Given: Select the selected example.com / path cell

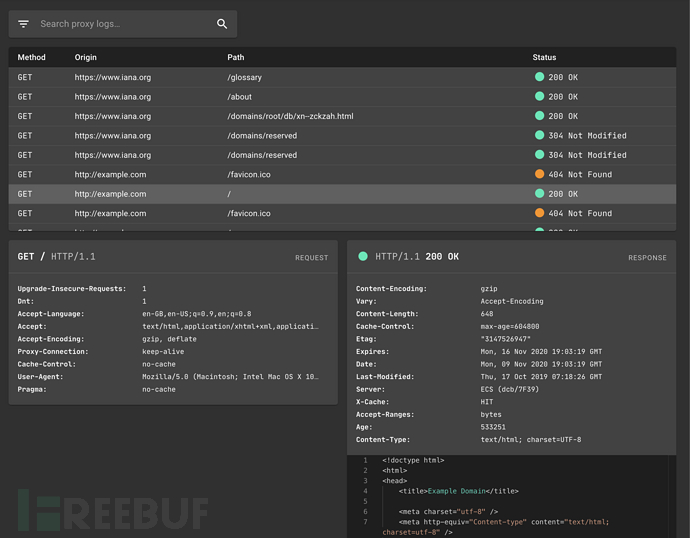Looking at the screenshot, I should click(x=229, y=194).
